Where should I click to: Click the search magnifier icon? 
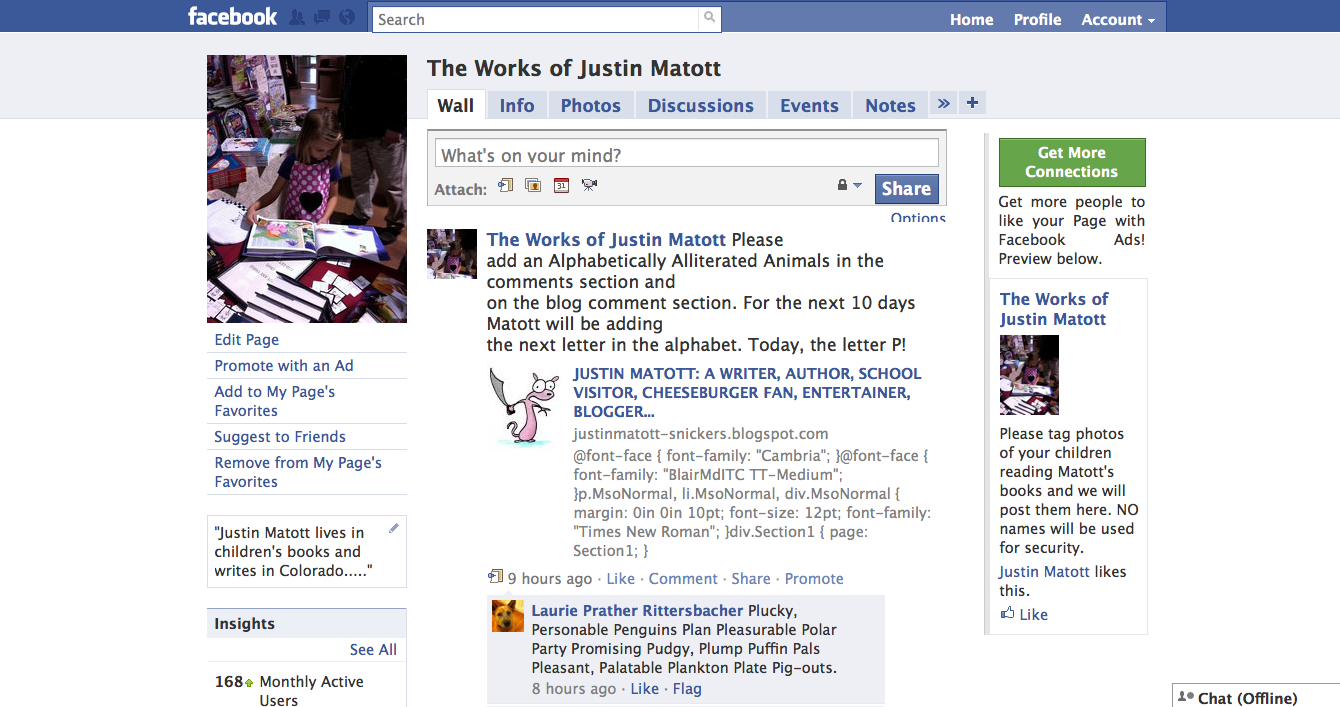click(709, 18)
